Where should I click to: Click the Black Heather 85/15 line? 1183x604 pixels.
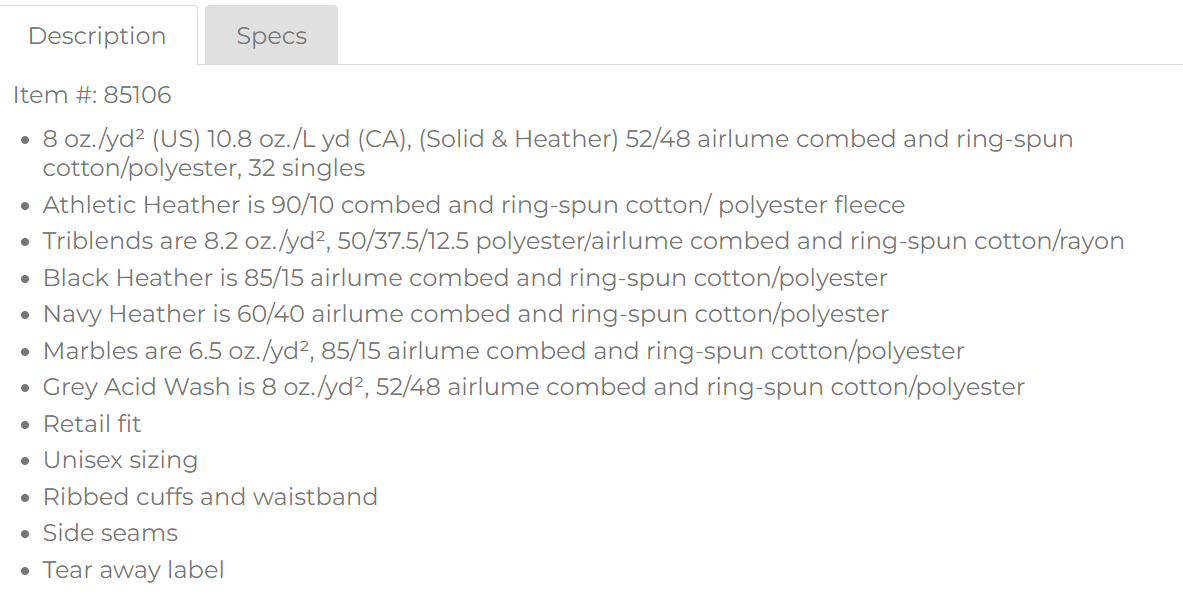(x=465, y=278)
